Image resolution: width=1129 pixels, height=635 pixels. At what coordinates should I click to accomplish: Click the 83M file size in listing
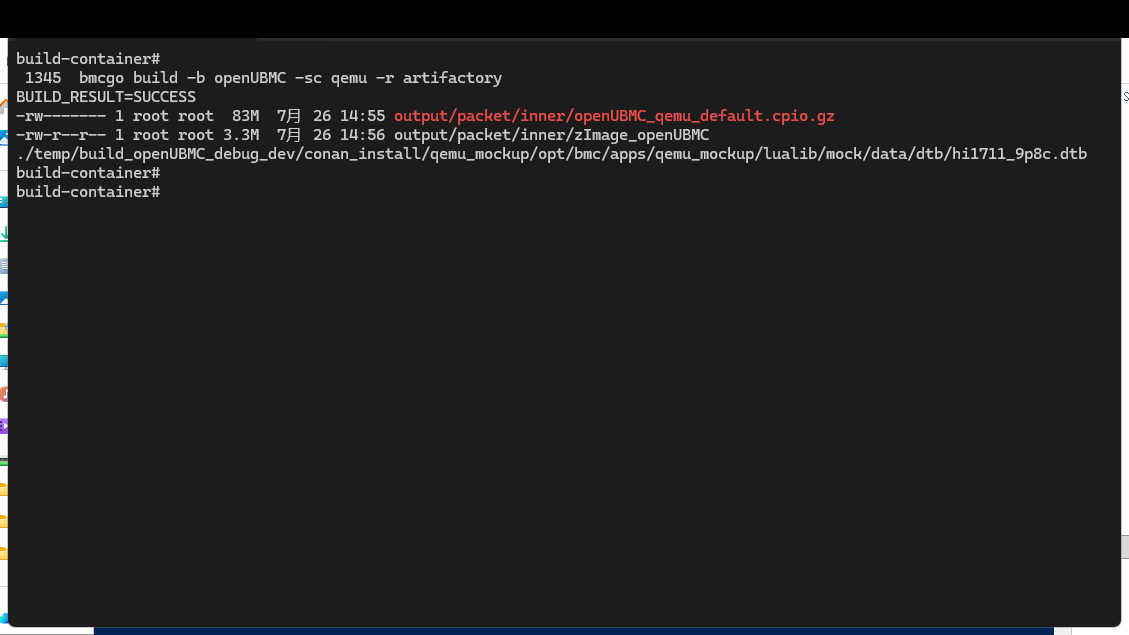(x=246, y=116)
